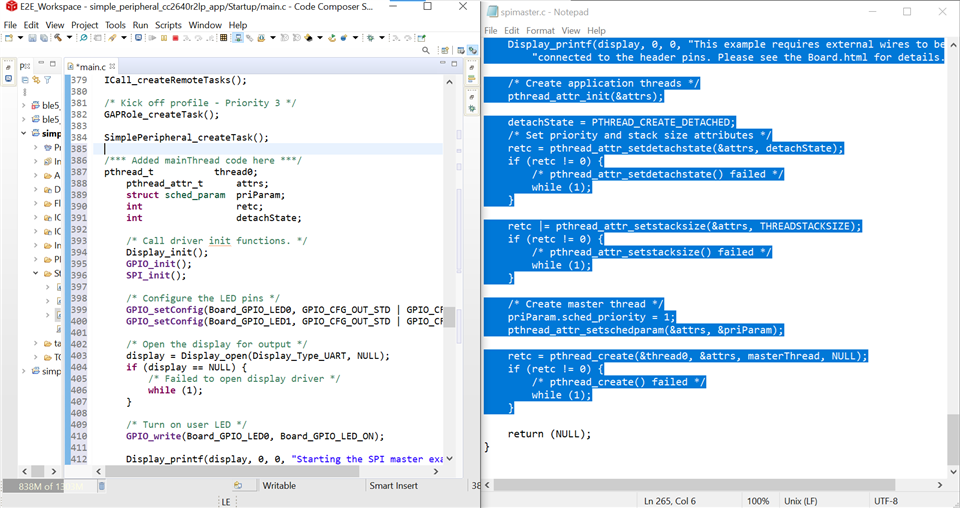Screen dimensions: 960x508
Task: Open the dropdown arrow beside Debug icon
Action: pyautogui.click(x=124, y=38)
